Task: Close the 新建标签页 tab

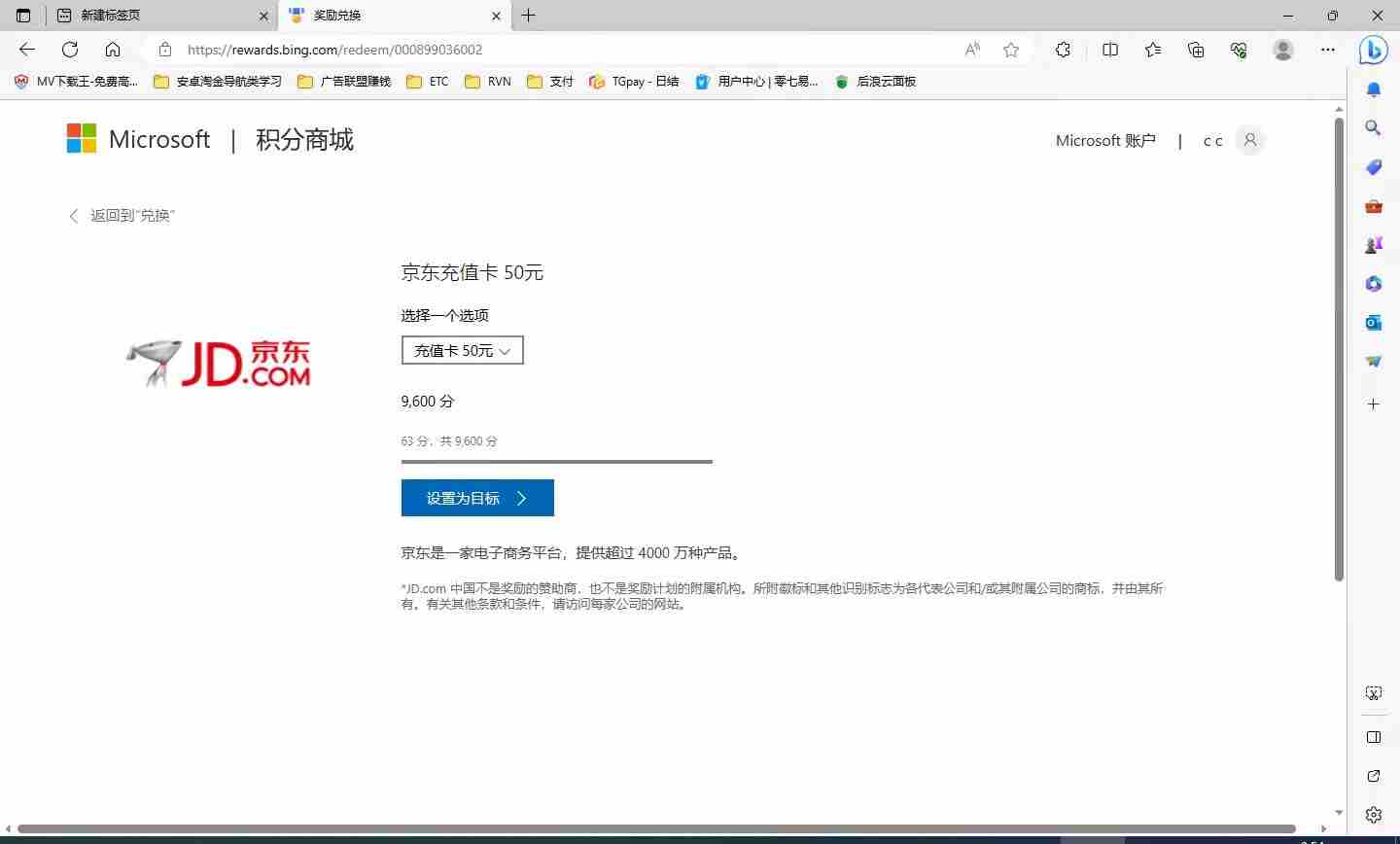Action: click(263, 16)
